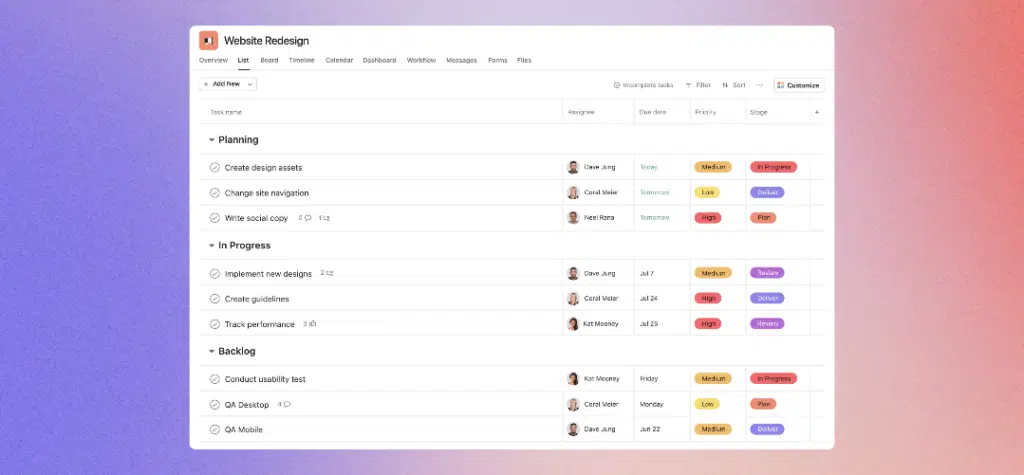Open the comments on QA Desktop
The height and width of the screenshot is (475, 1024).
pos(286,404)
